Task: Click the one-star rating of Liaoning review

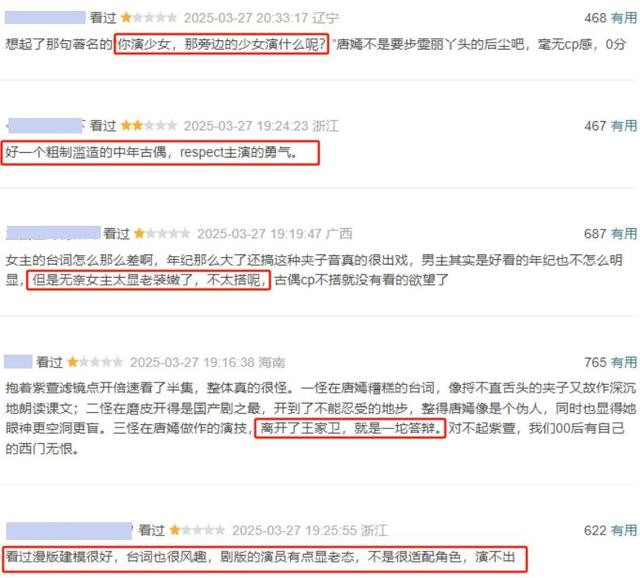Action: coord(149,18)
